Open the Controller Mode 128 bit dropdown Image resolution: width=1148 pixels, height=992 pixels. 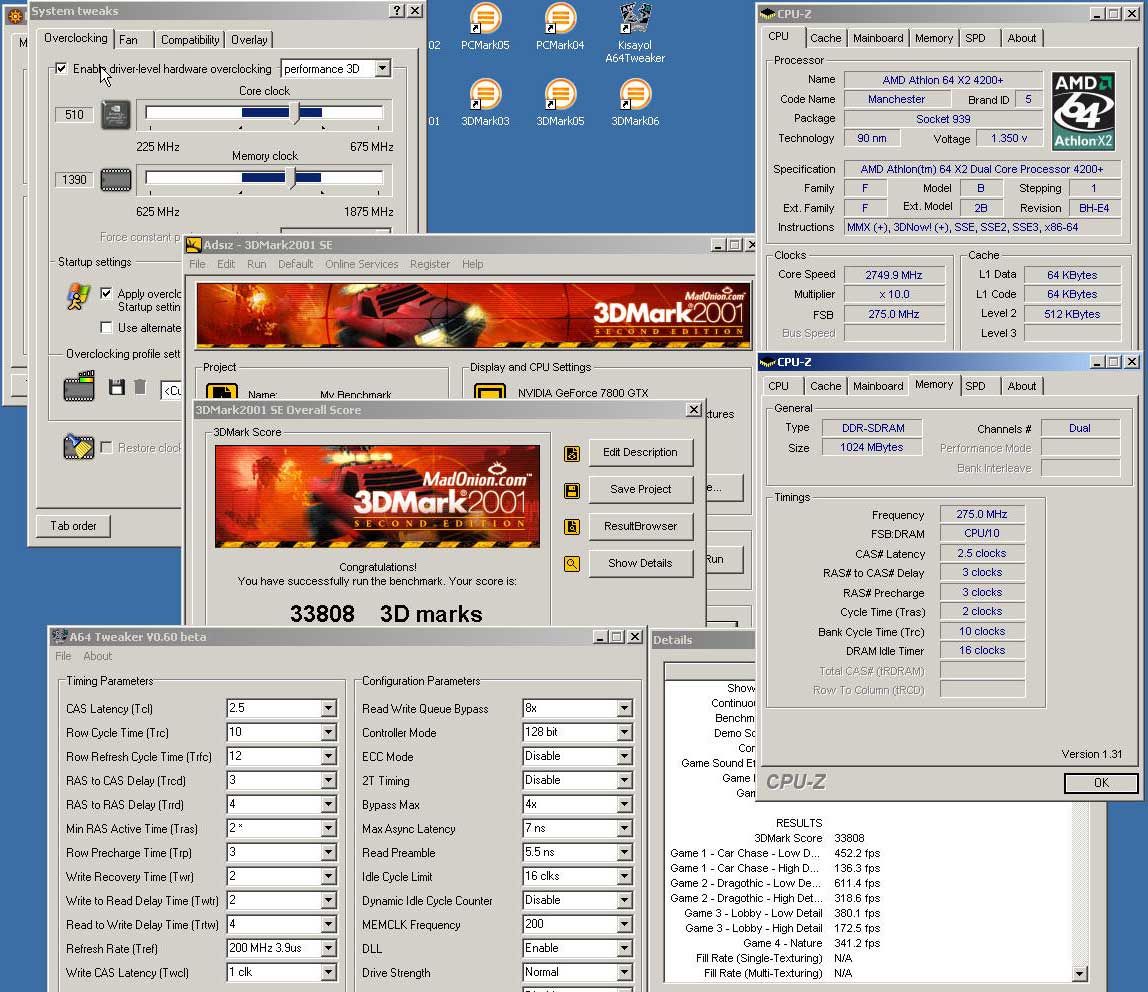tap(625, 732)
